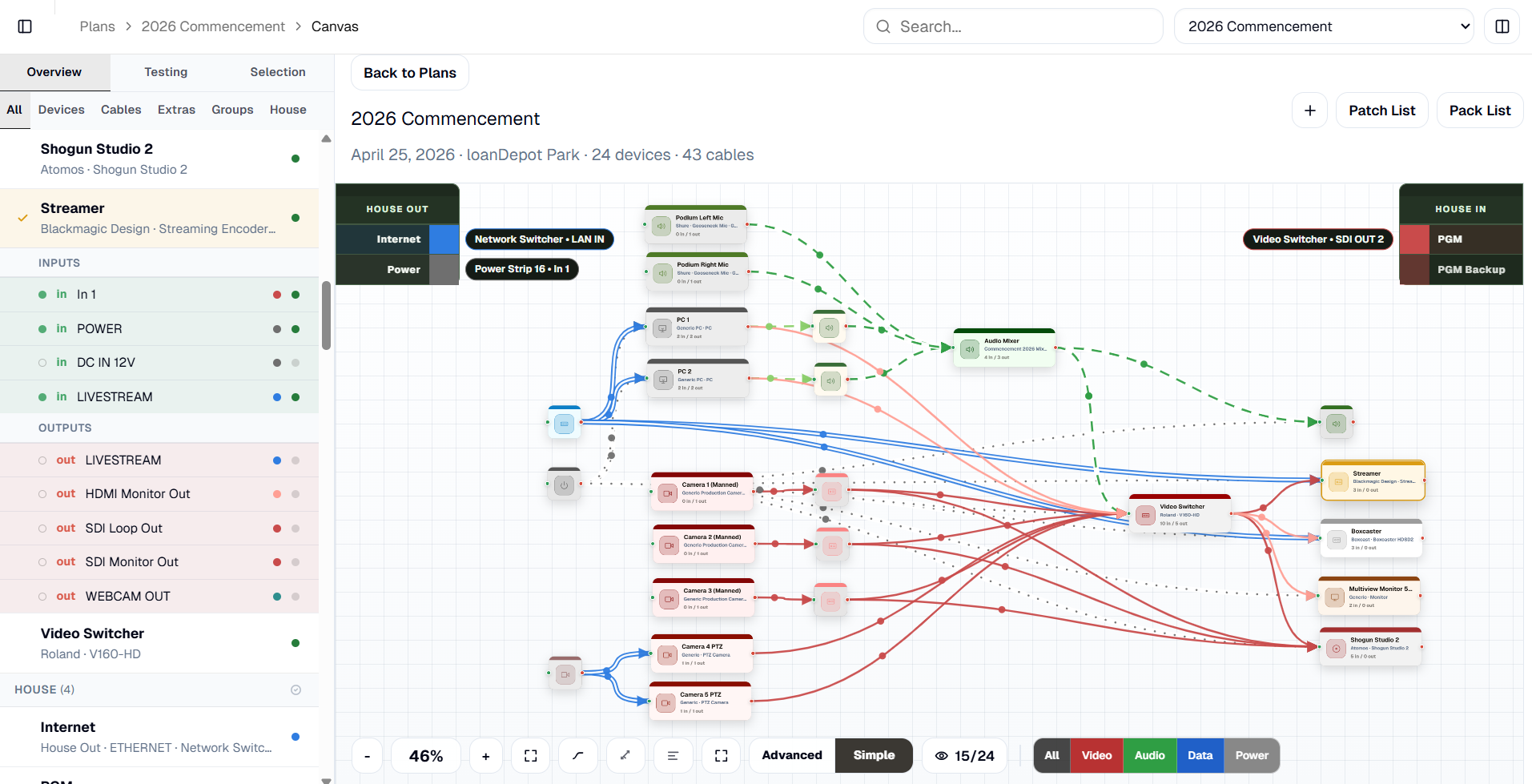The height and width of the screenshot is (784, 1532).
Task: Click the sidebar scroll-down arrow
Action: (326, 779)
